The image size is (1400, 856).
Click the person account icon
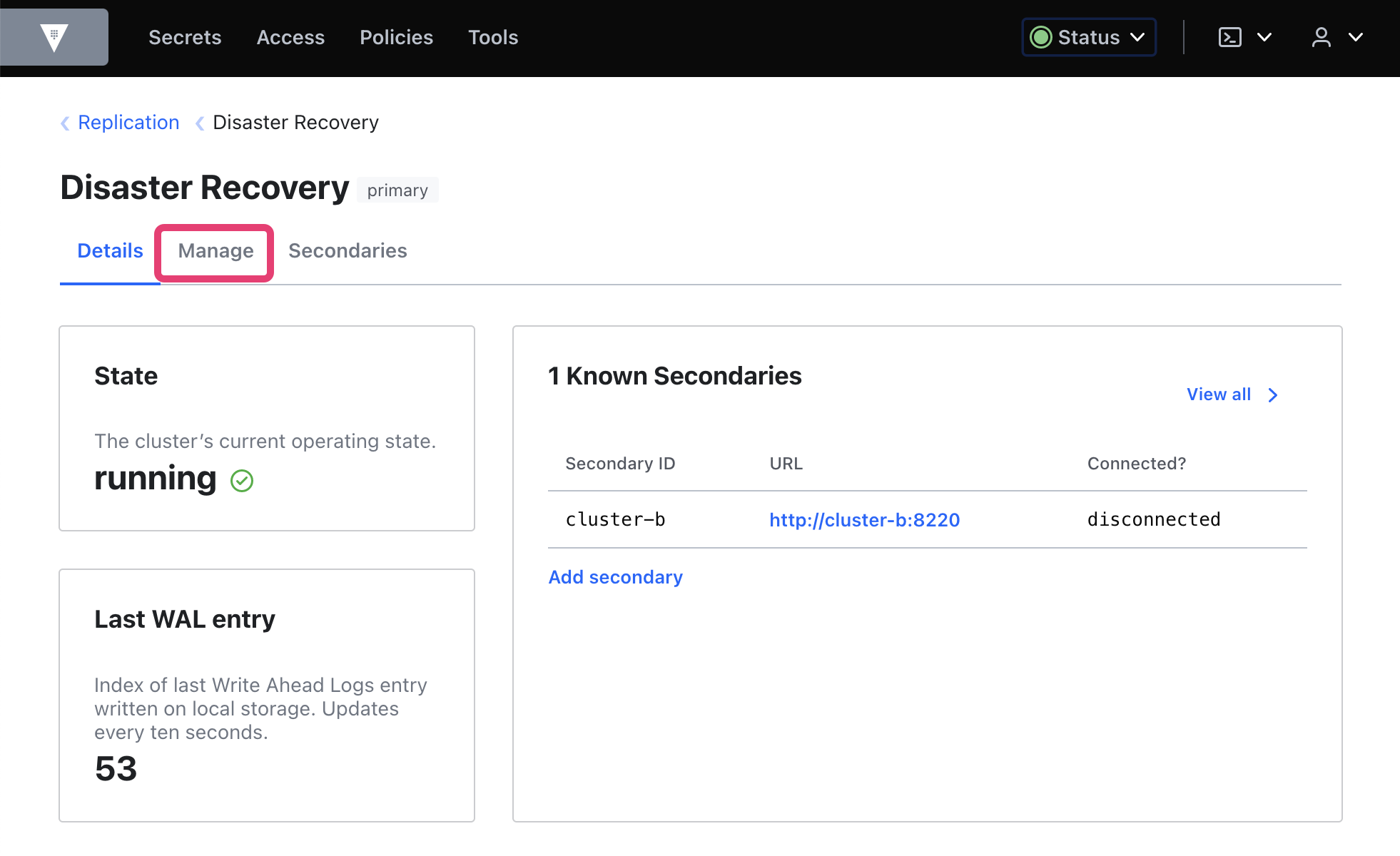1322,36
